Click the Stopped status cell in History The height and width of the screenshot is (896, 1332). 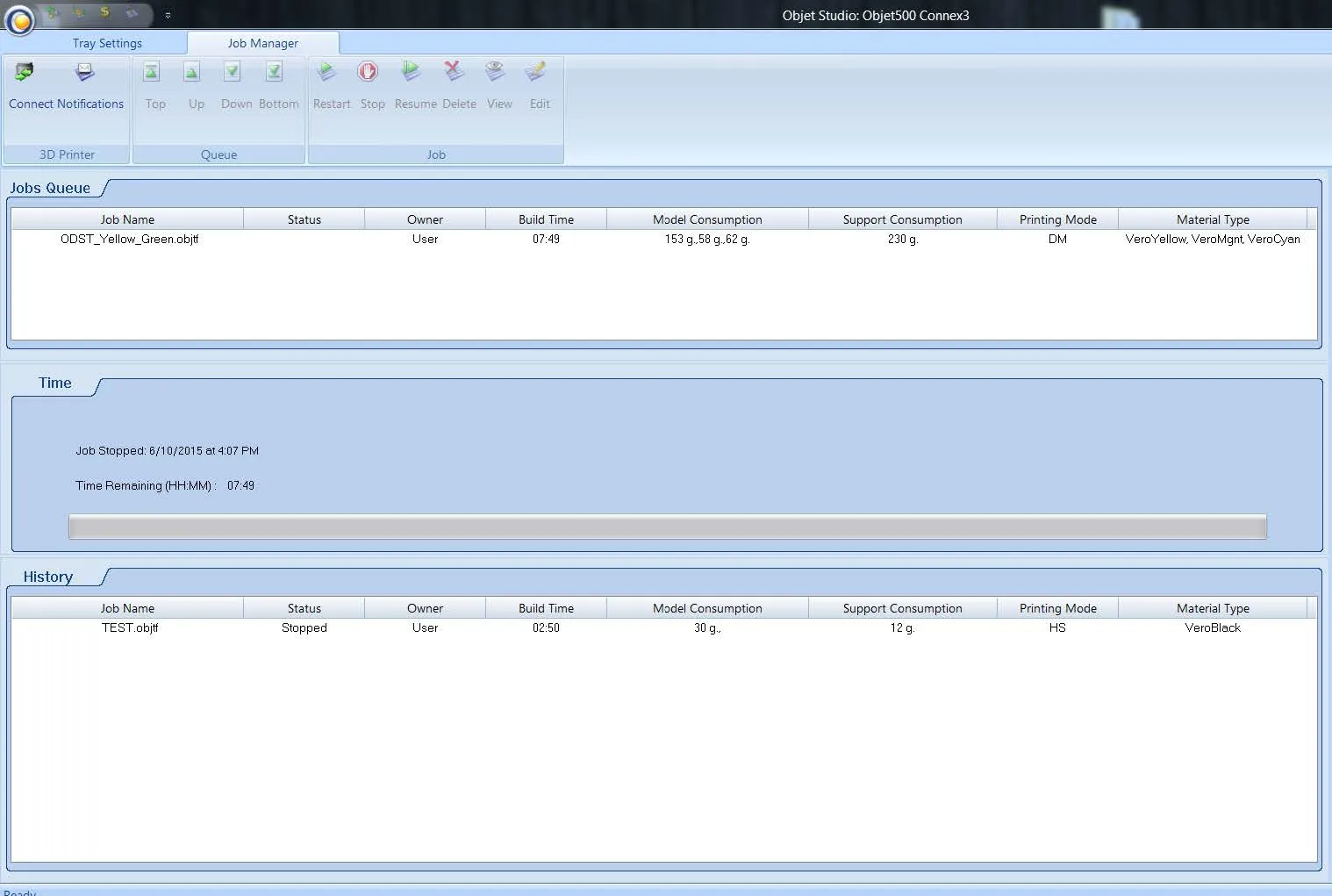pyautogui.click(x=304, y=627)
